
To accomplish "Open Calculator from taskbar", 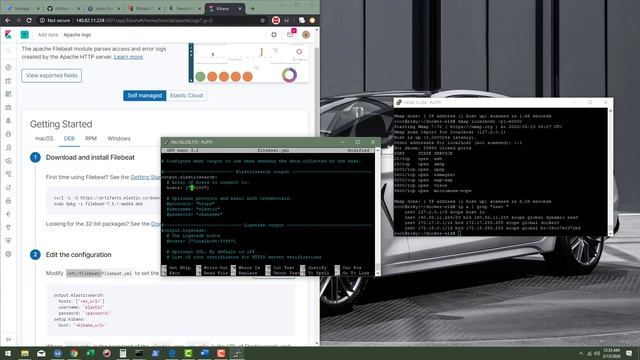I will point(123,353).
